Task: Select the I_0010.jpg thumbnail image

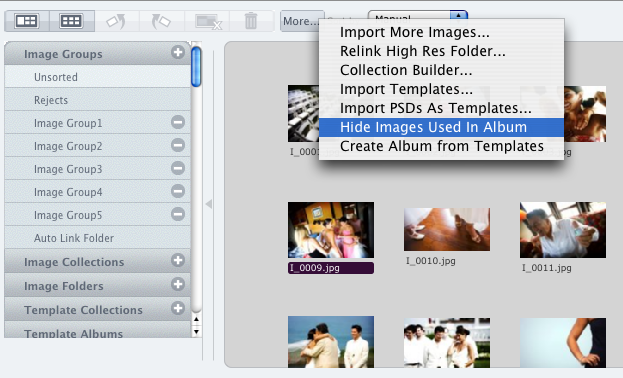Action: pos(447,229)
